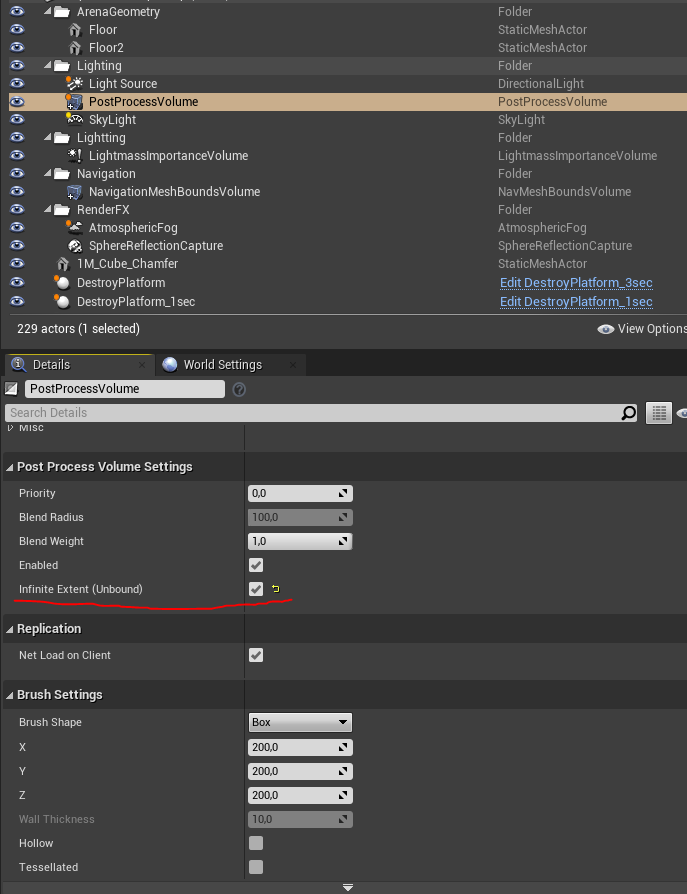The image size is (687, 894).
Task: Click the PostProcessVolume actor name field
Action: [x=125, y=389]
